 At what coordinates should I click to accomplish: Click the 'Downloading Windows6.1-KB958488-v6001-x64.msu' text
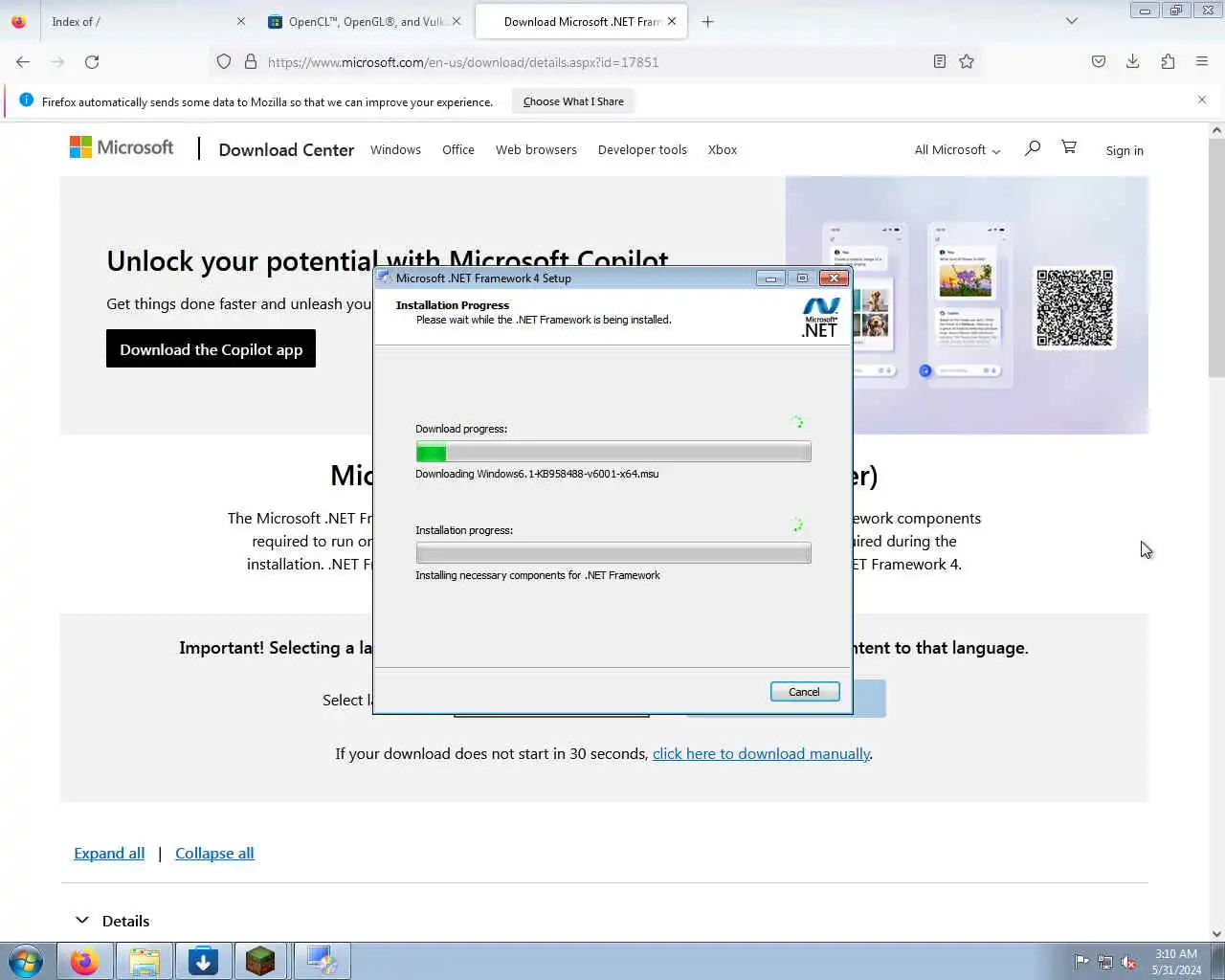click(x=537, y=474)
